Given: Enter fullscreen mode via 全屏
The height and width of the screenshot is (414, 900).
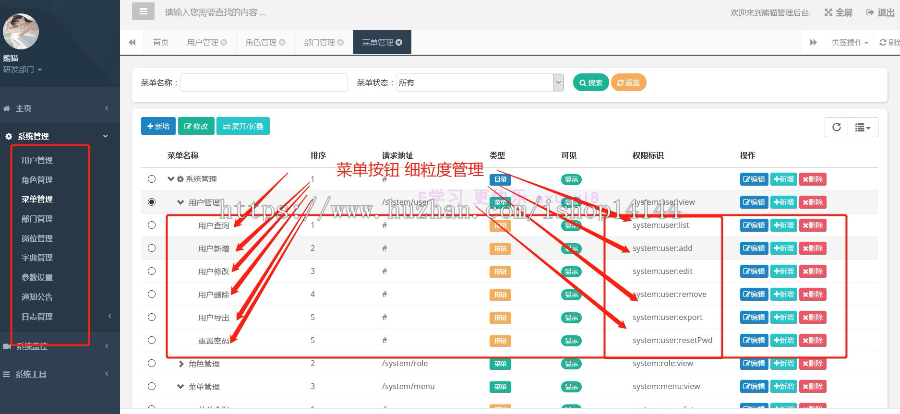Looking at the screenshot, I should pos(839,13).
